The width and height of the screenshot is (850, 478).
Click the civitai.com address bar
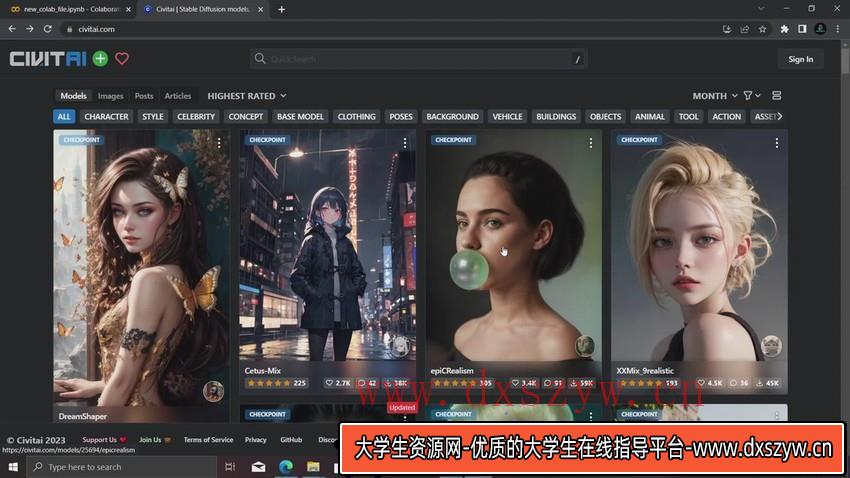pos(390,29)
